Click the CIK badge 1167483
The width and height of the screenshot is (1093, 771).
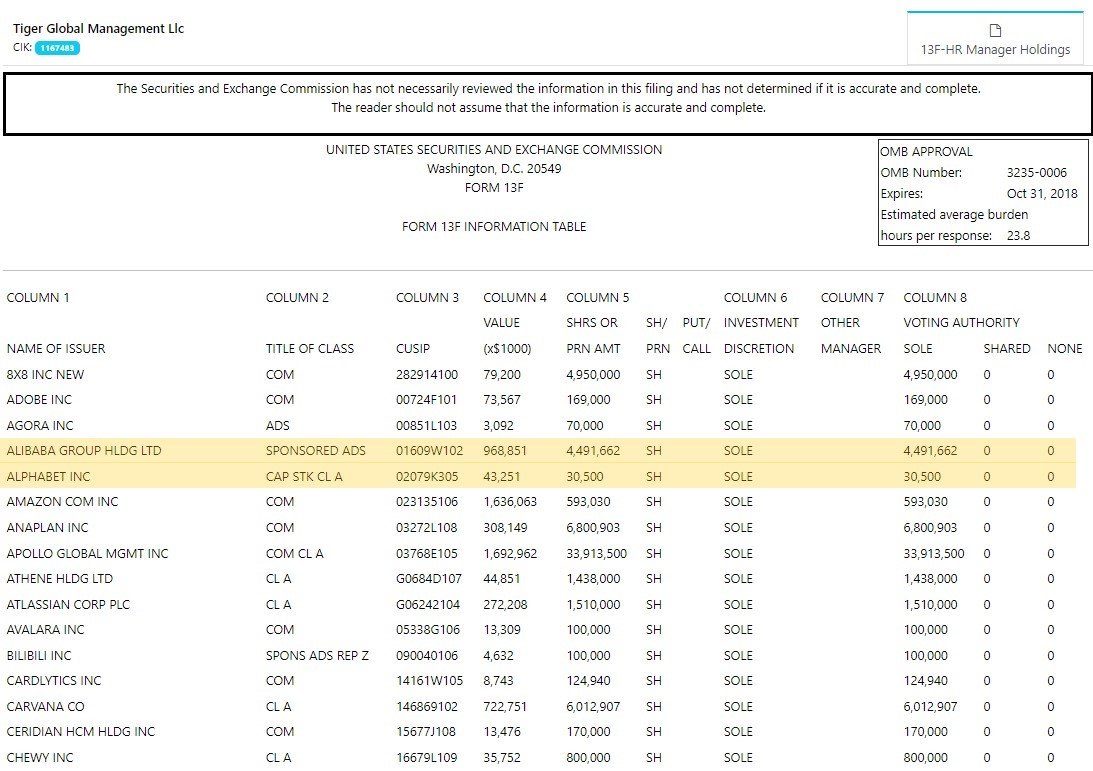pos(57,47)
